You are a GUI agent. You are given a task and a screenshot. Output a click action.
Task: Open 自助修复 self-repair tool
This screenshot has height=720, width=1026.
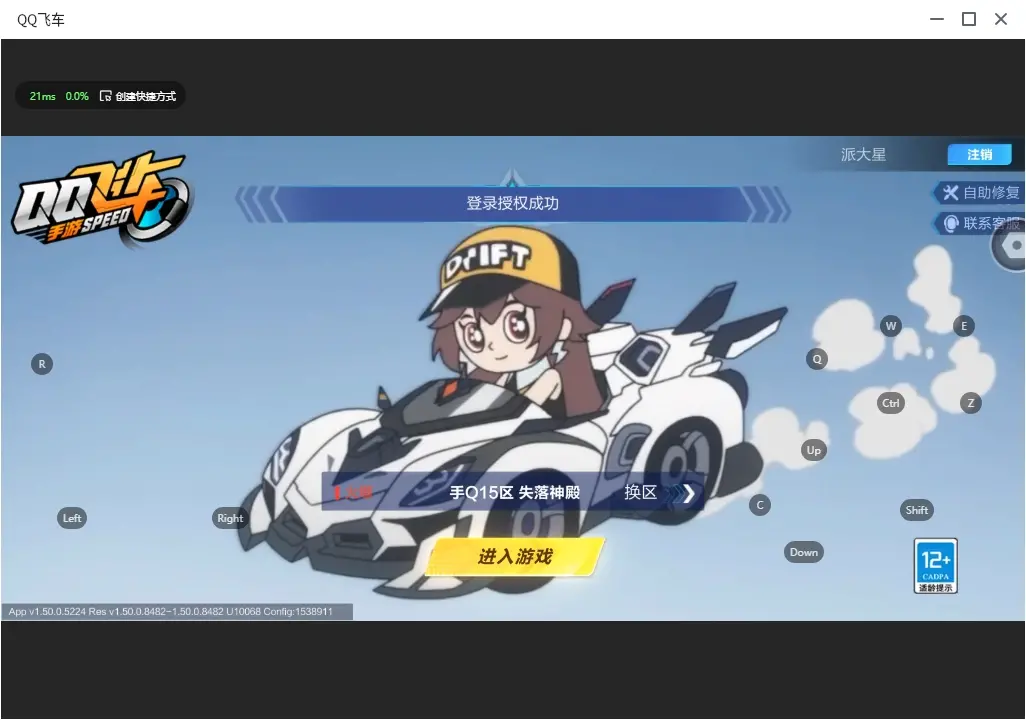(979, 192)
